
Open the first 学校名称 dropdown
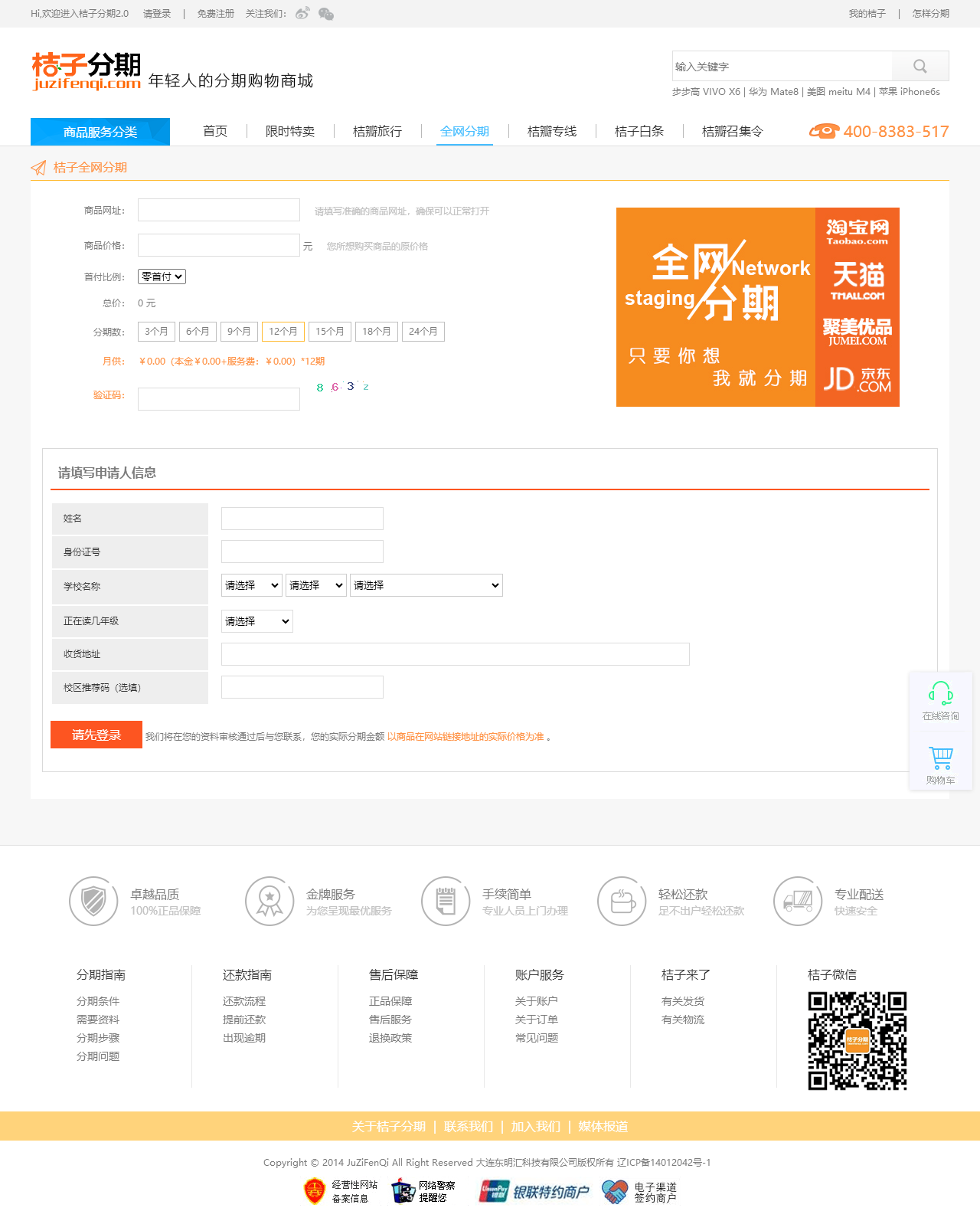click(251, 585)
